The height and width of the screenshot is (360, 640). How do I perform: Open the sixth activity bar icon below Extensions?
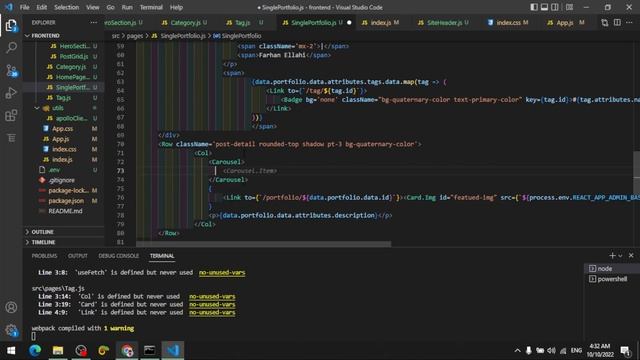tap(11, 138)
